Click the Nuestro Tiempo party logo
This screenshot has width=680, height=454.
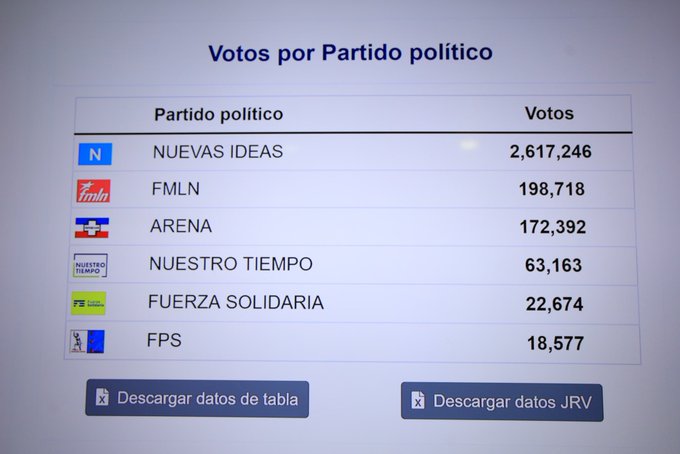(x=90, y=266)
